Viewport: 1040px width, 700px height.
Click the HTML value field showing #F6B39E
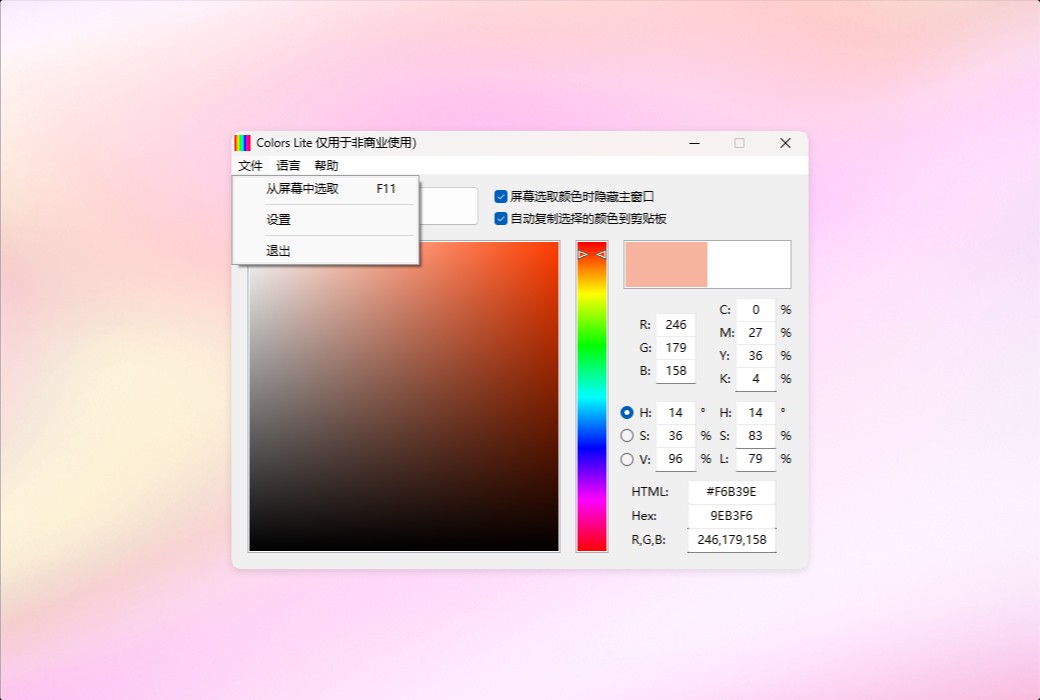pyautogui.click(x=731, y=491)
